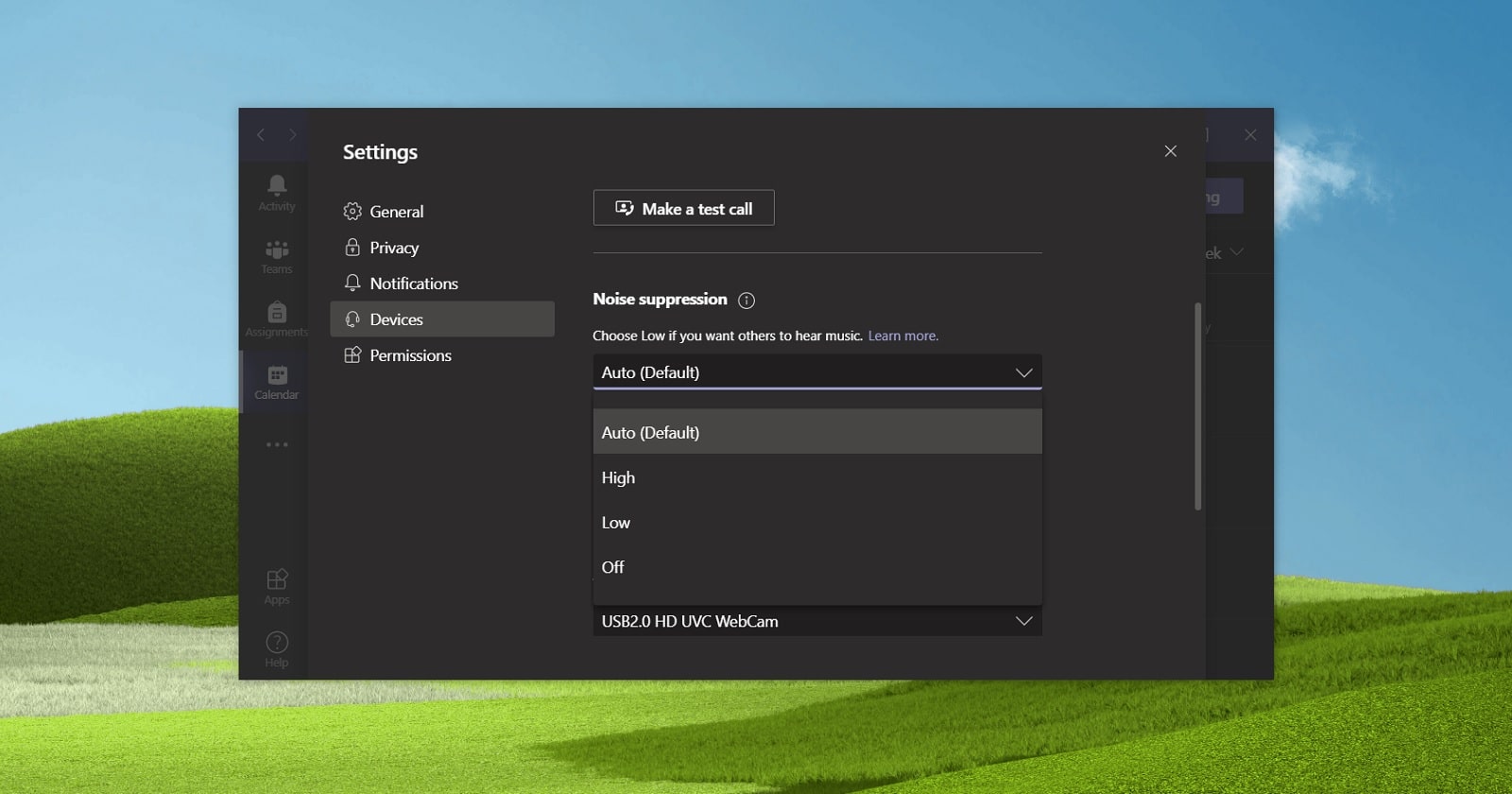Click the settings panel scrollbar

click(1197, 406)
